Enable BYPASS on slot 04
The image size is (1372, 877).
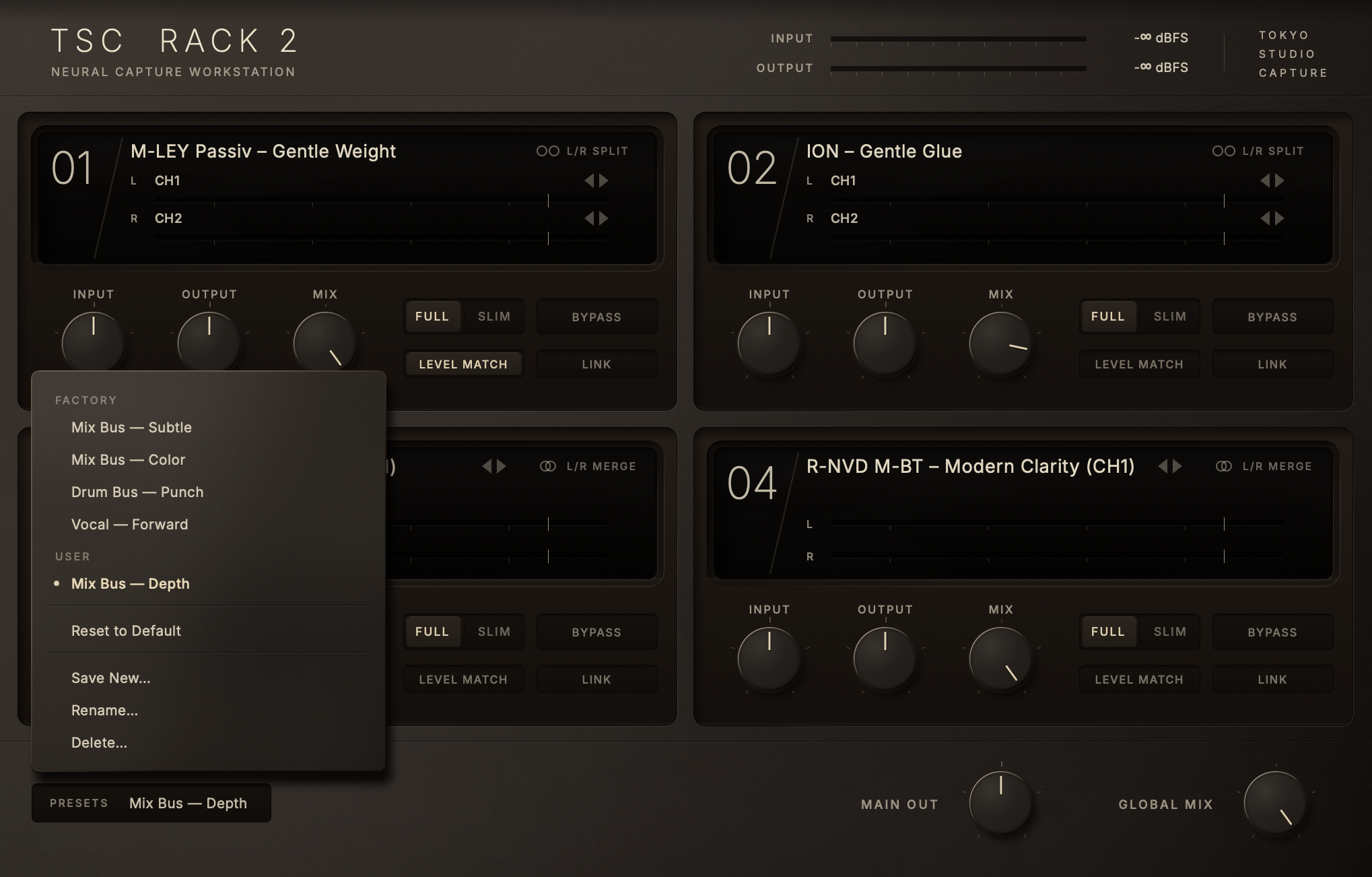1272,632
